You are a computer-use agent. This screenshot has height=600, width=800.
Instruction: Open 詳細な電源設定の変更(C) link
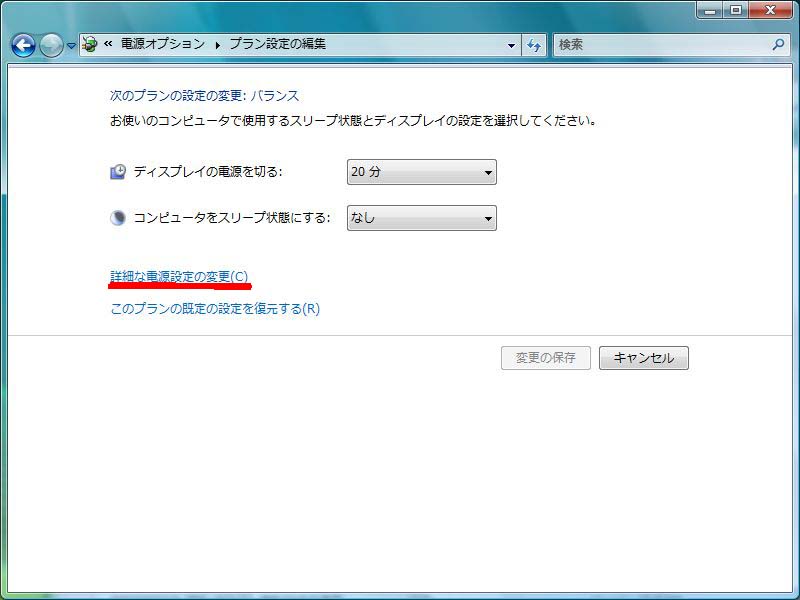(179, 277)
